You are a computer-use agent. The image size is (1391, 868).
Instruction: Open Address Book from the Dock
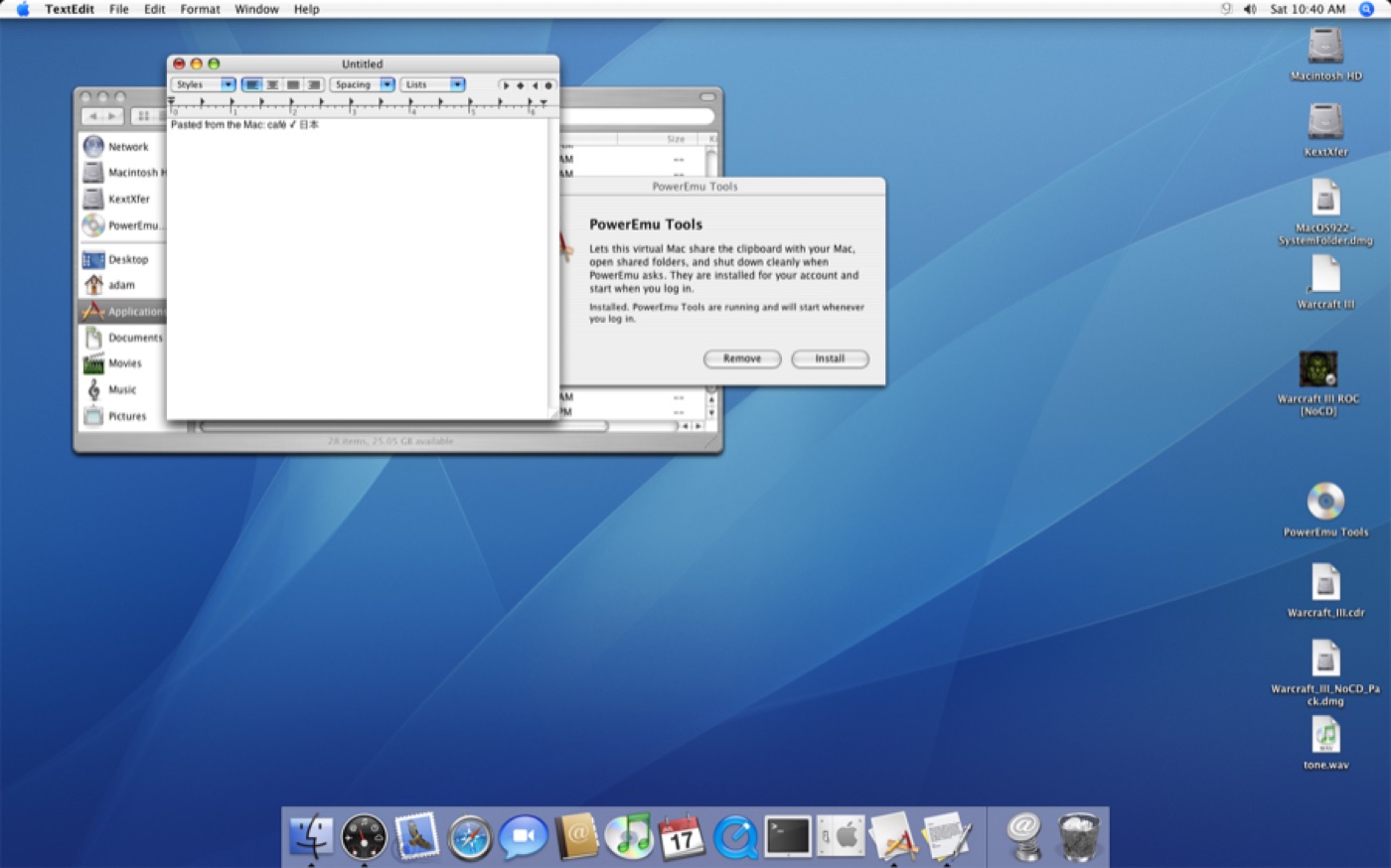pyautogui.click(x=576, y=836)
